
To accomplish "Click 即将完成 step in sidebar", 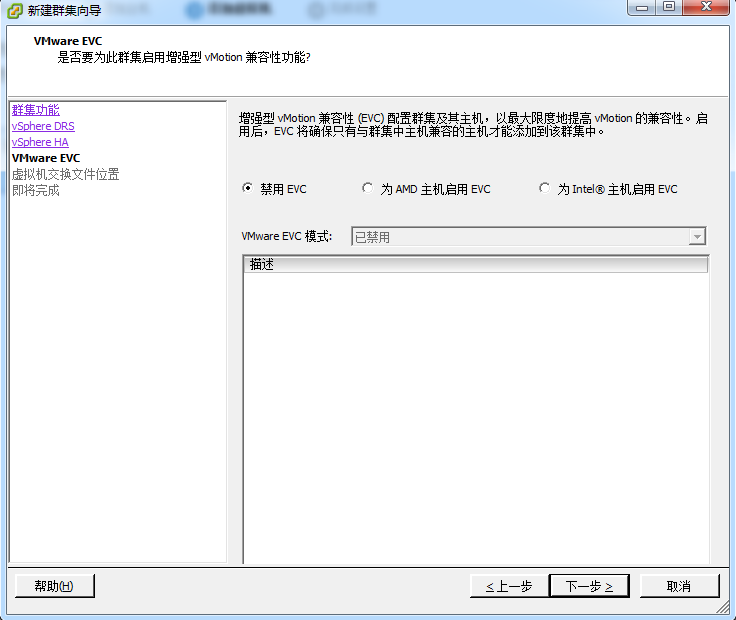I will [36, 191].
